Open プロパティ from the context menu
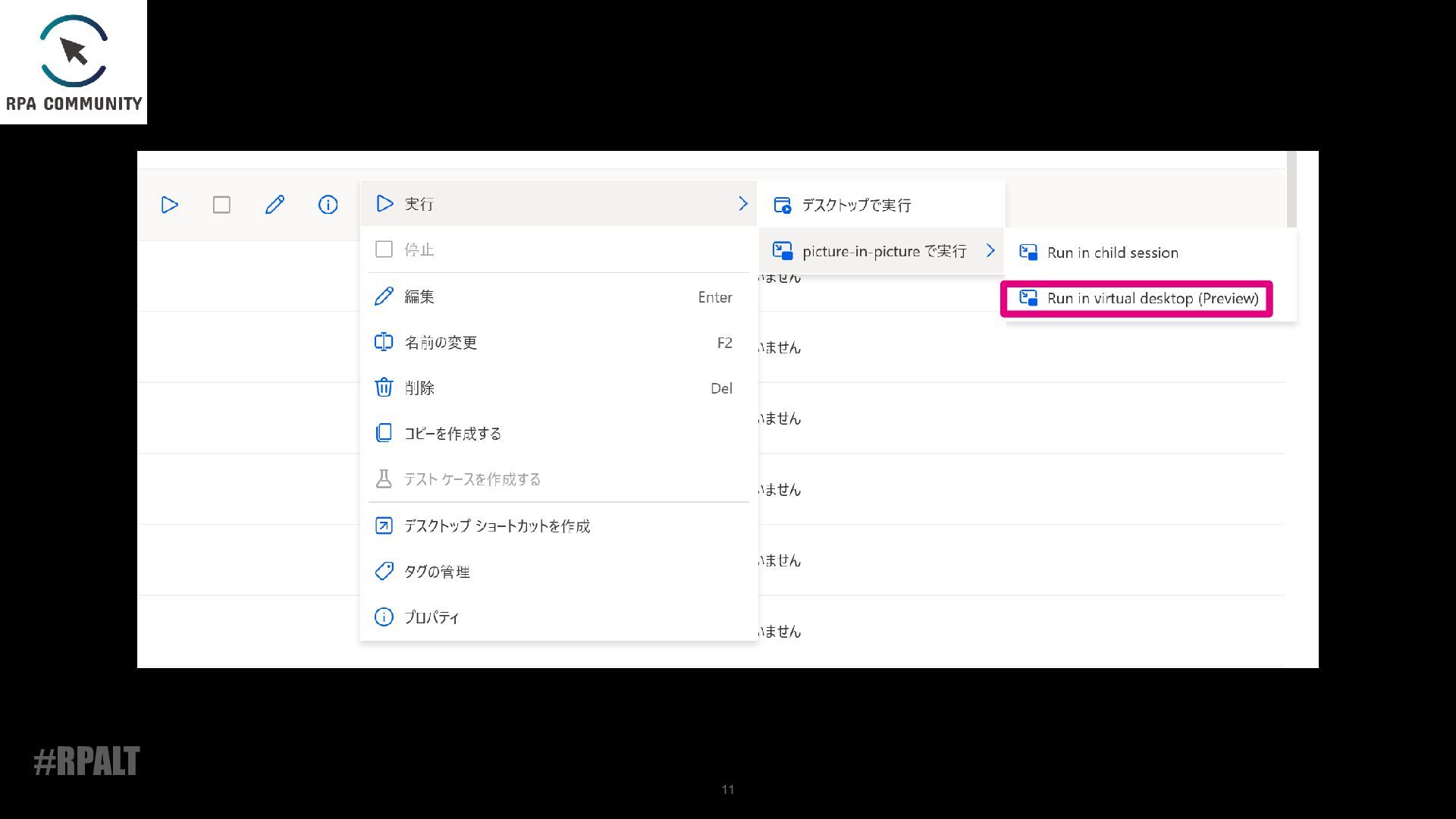 pos(431,617)
